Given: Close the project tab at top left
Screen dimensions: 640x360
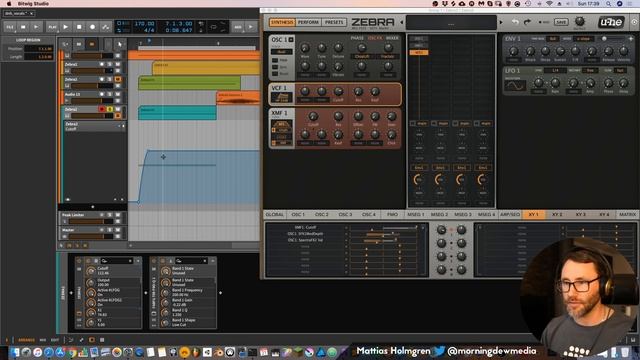Looking at the screenshot, I should pyautogui.click(x=31, y=13).
